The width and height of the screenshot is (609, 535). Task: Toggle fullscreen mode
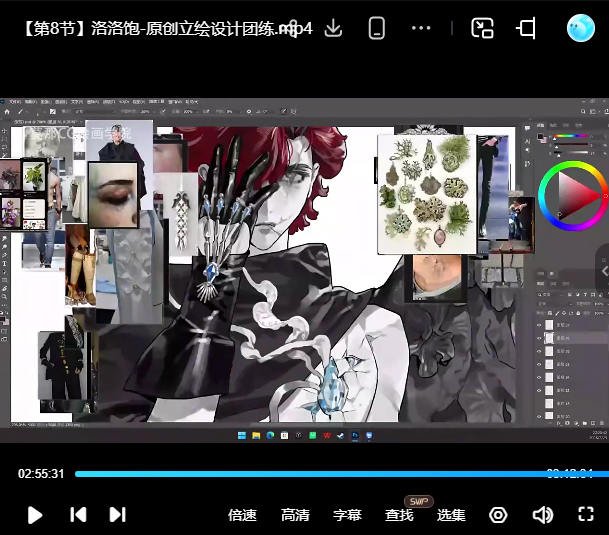coord(587,515)
